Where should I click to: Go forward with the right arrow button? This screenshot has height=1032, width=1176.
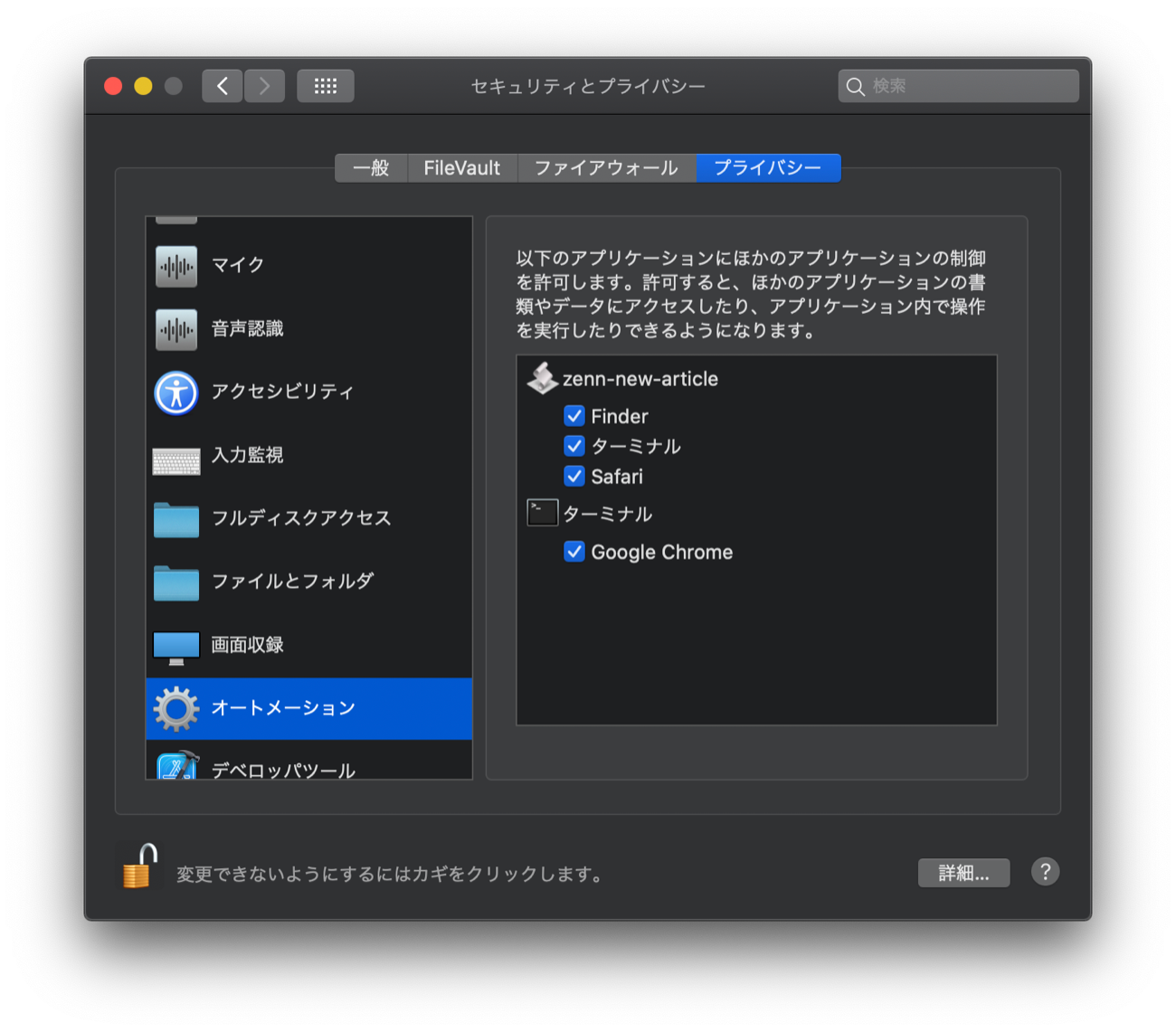coord(264,86)
